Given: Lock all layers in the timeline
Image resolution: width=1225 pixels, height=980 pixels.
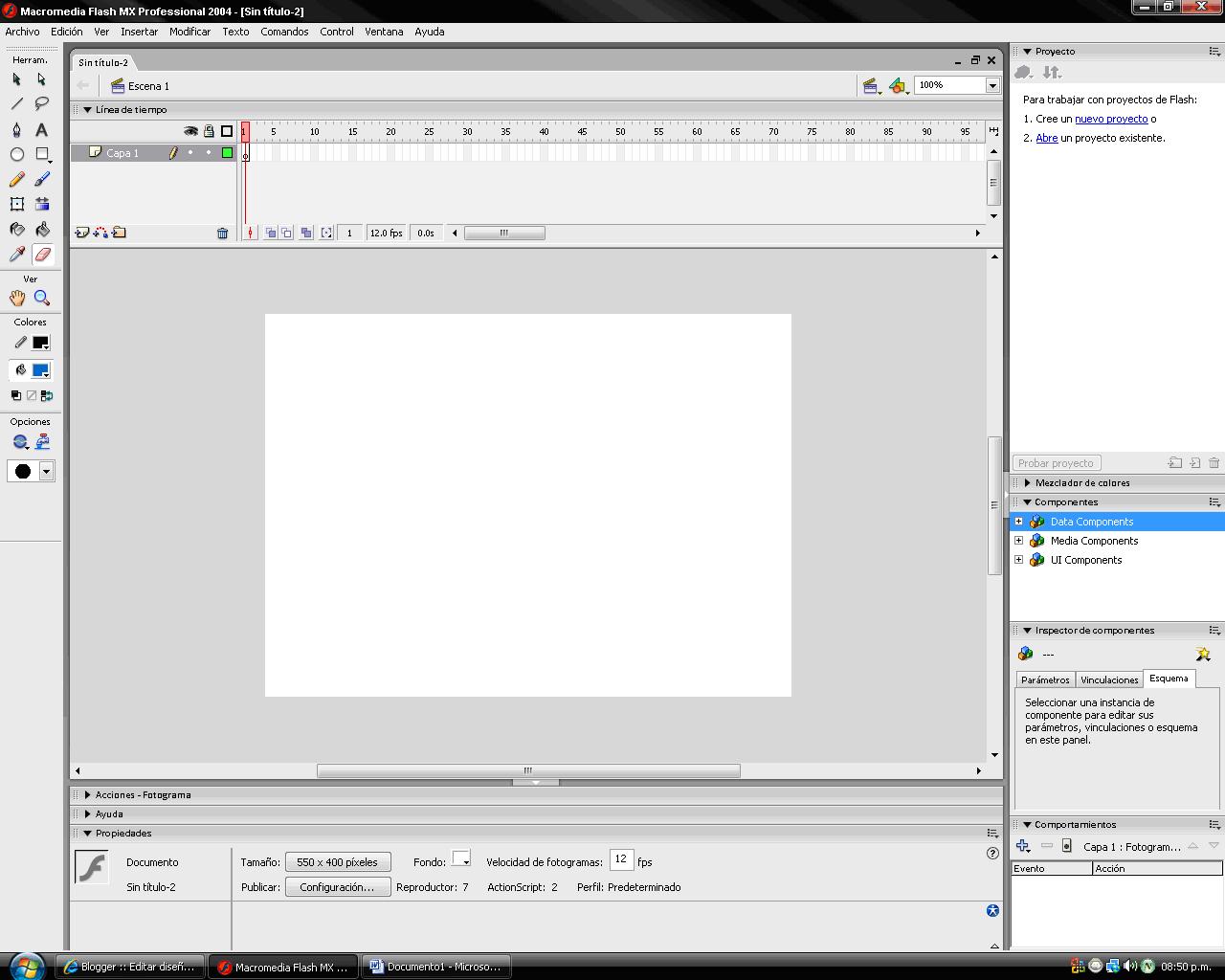Looking at the screenshot, I should (x=207, y=129).
